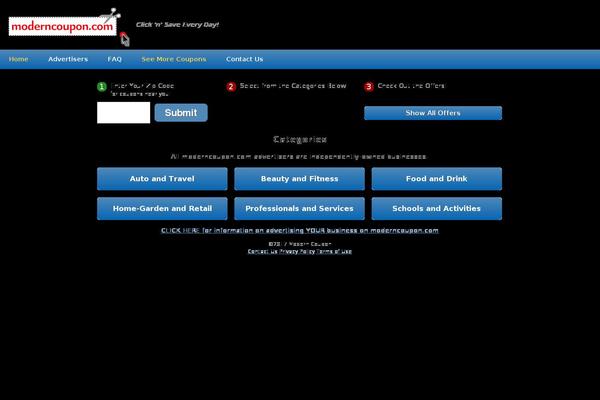Click the Submit button
The image size is (600, 400).
181,113
